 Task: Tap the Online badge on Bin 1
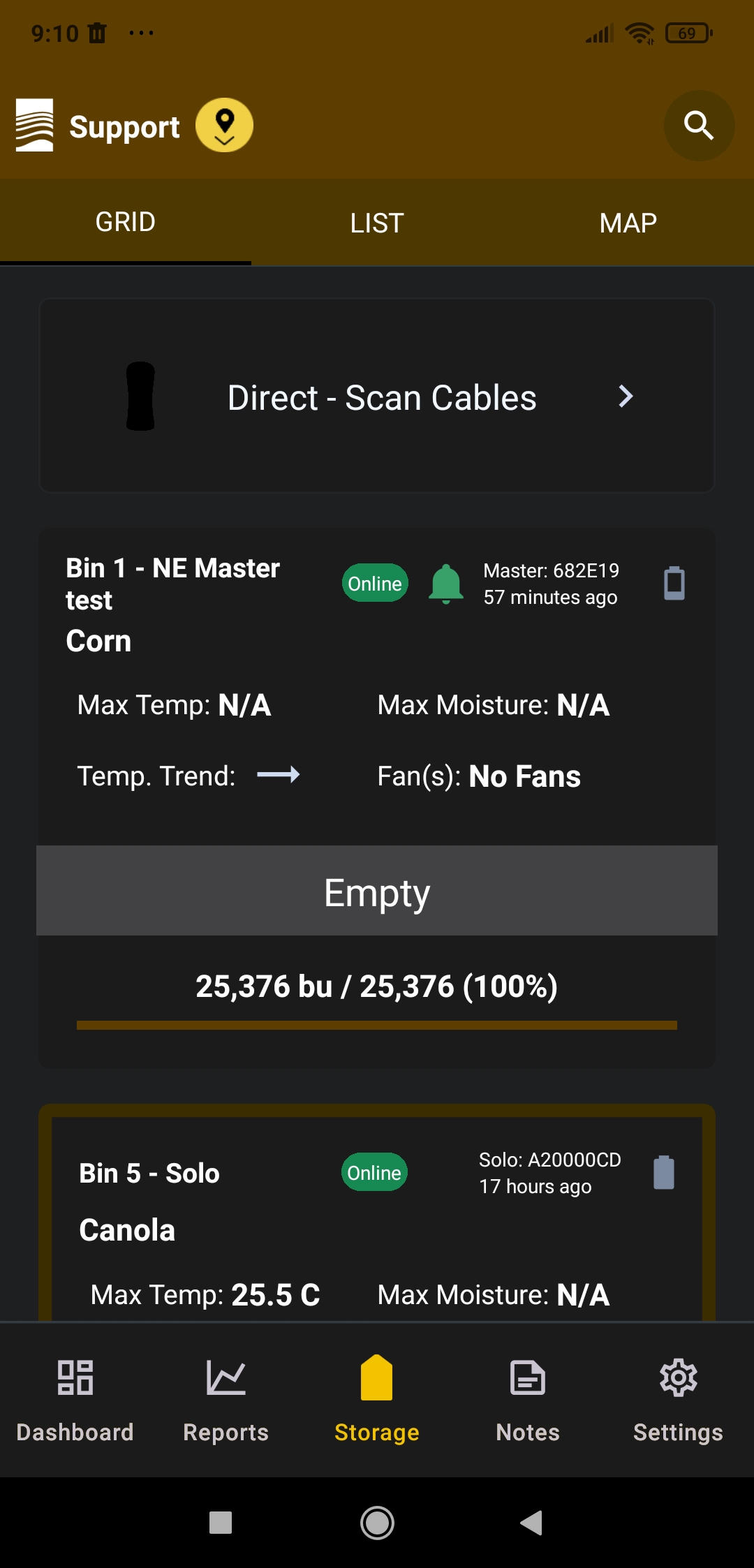(375, 584)
